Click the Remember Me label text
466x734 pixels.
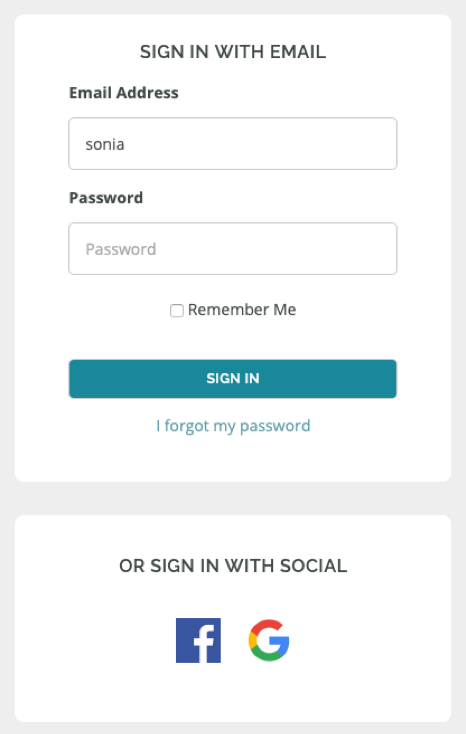pos(242,309)
